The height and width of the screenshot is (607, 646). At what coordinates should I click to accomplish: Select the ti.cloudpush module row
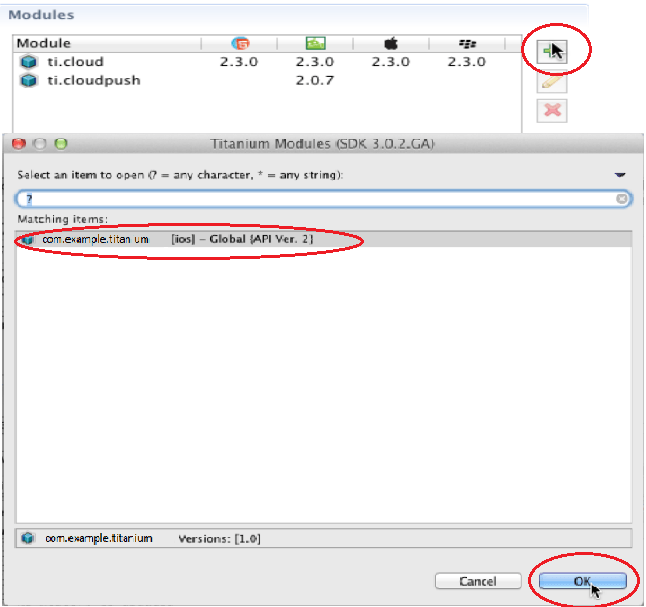click(x=267, y=80)
